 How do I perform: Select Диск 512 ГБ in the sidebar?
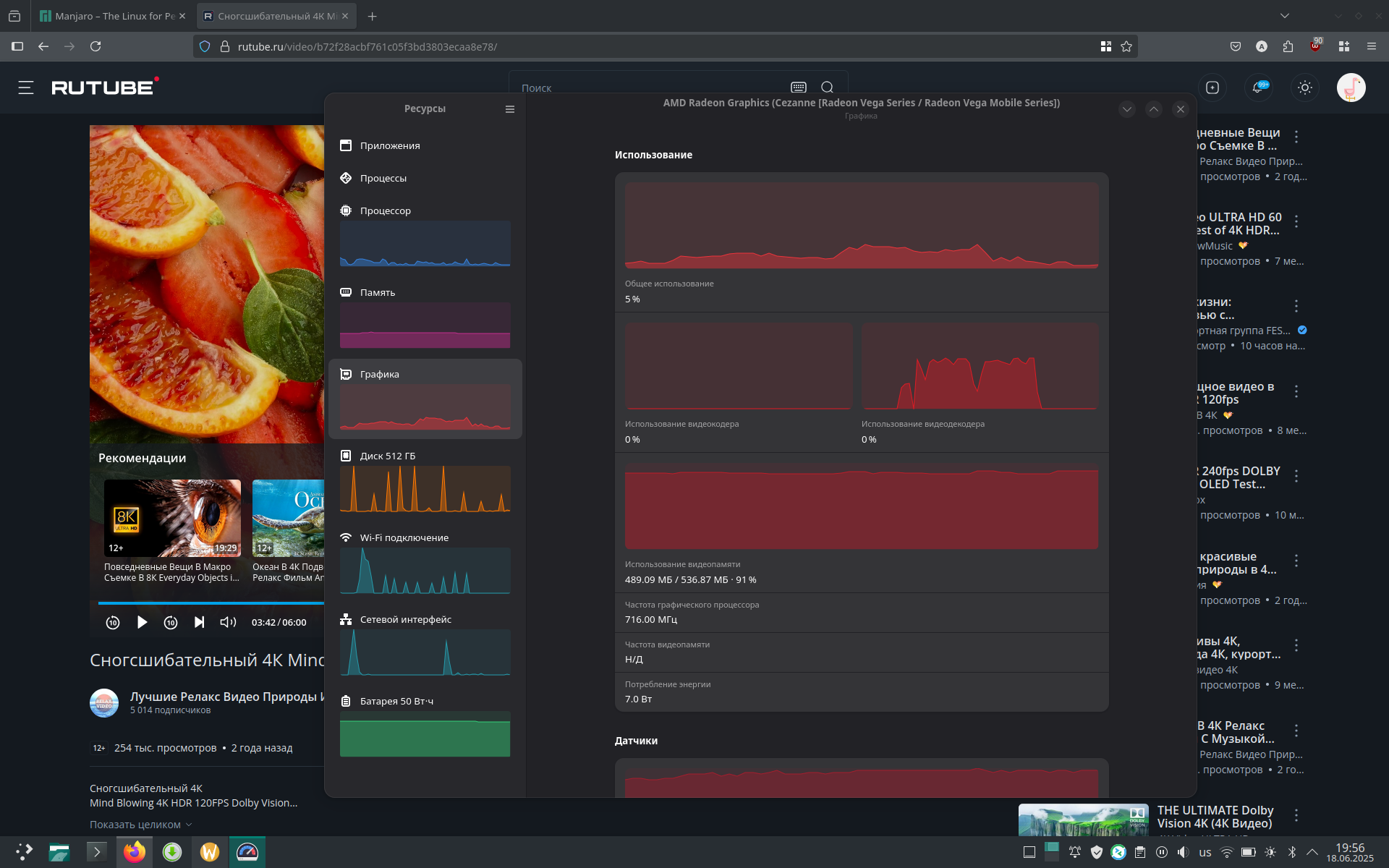point(387,456)
